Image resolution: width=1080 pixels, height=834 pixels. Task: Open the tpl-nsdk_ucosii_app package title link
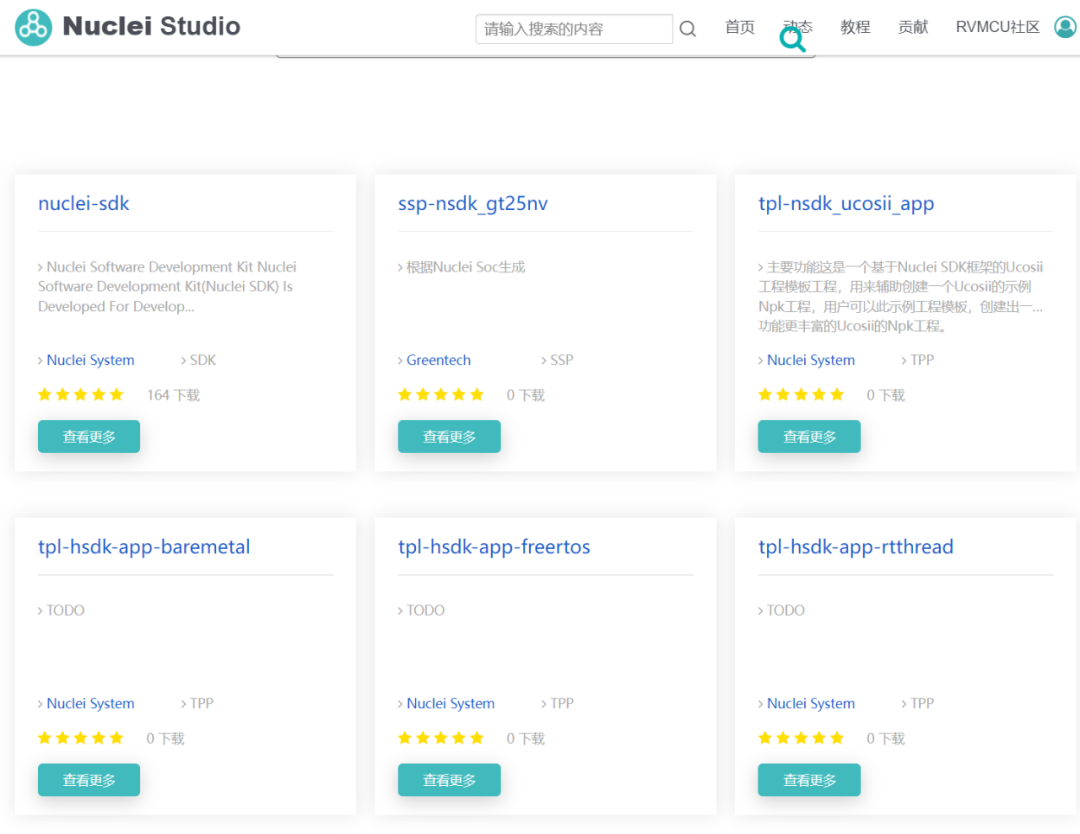click(x=846, y=203)
